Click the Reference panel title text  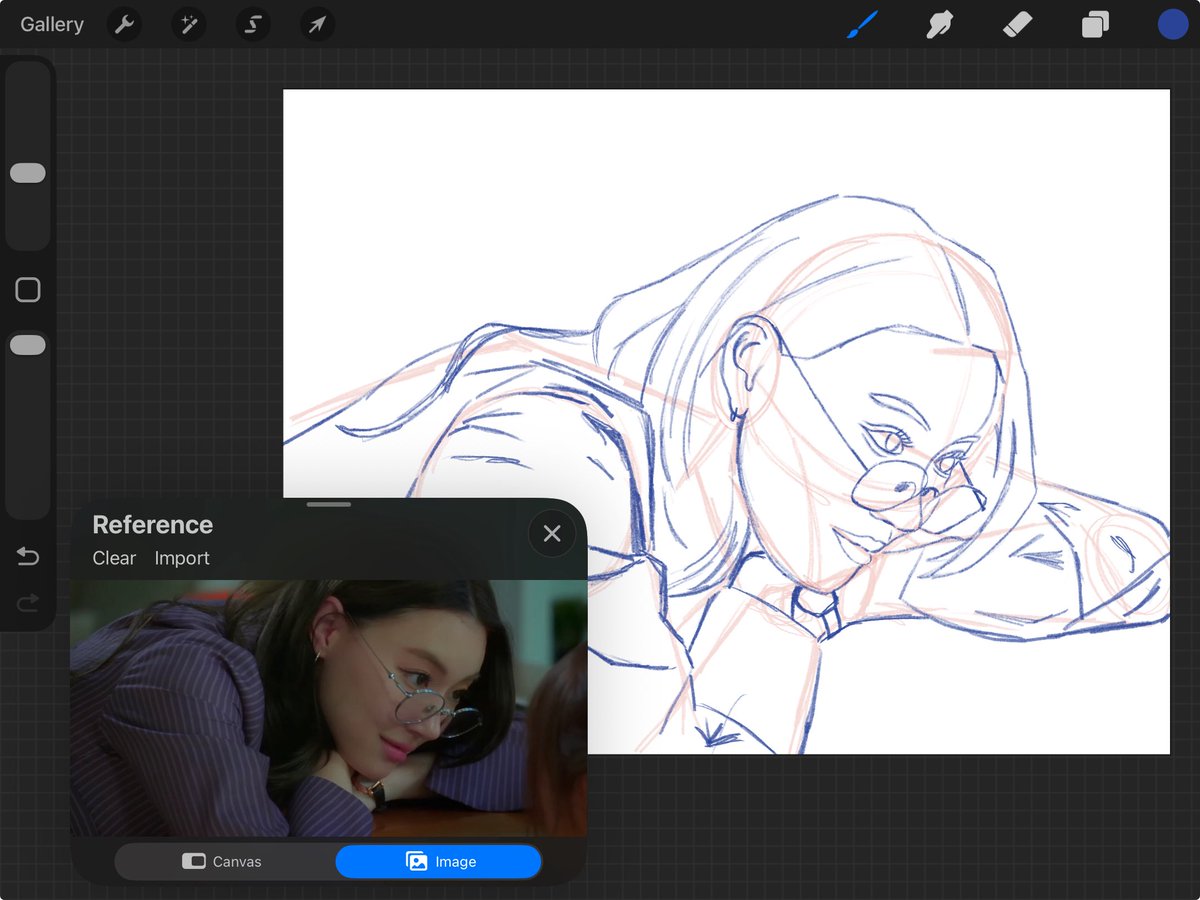click(152, 525)
